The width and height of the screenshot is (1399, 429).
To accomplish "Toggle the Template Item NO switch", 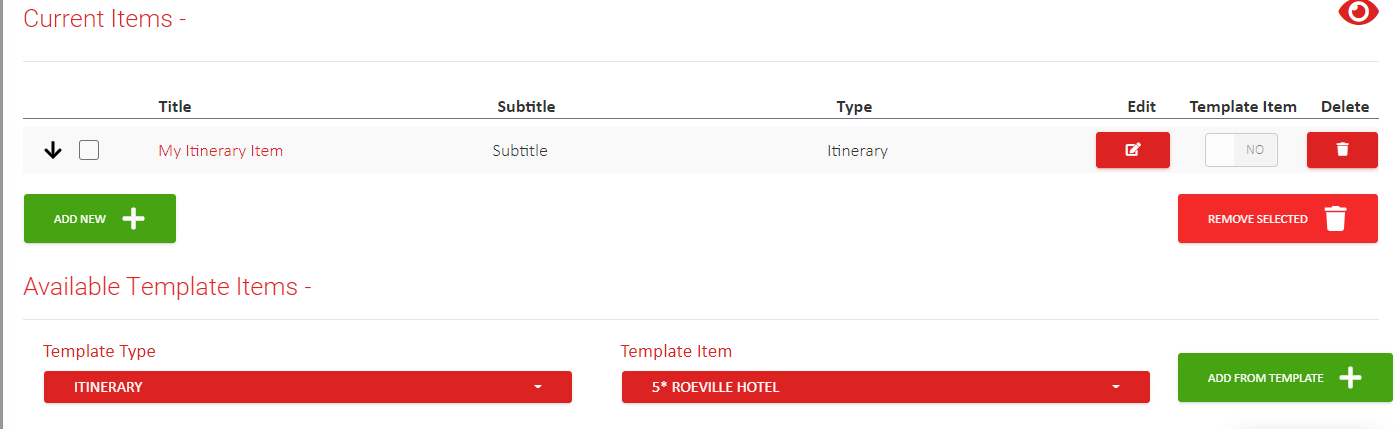I will 1241,150.
